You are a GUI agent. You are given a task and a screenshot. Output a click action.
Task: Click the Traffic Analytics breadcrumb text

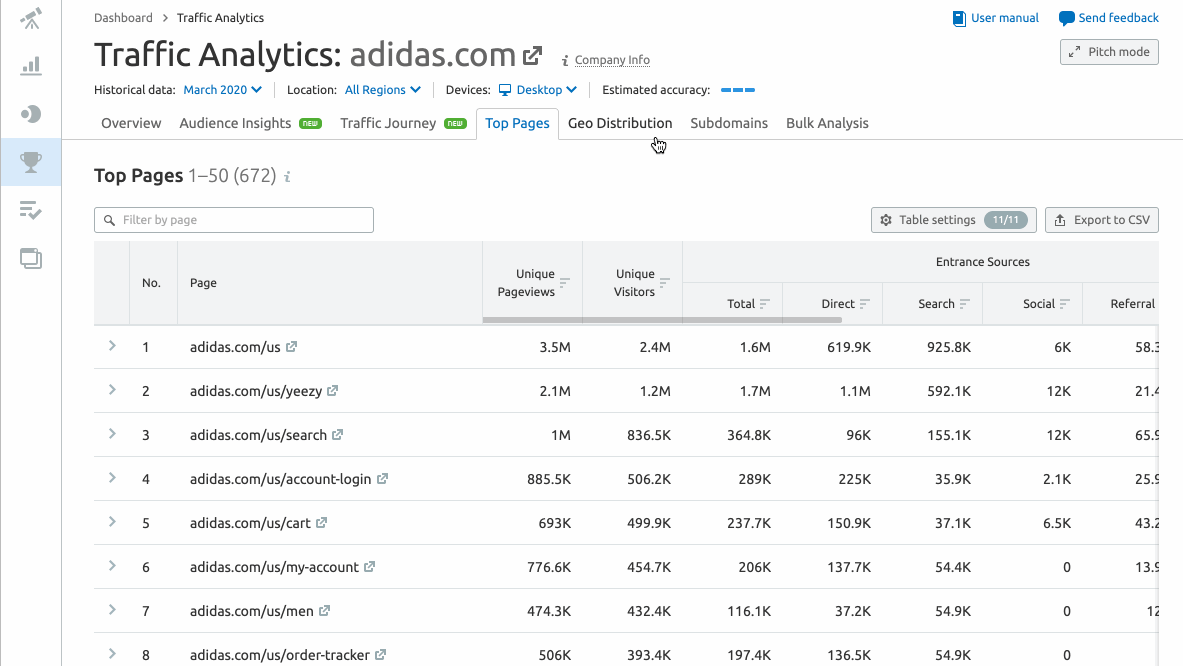(x=220, y=18)
